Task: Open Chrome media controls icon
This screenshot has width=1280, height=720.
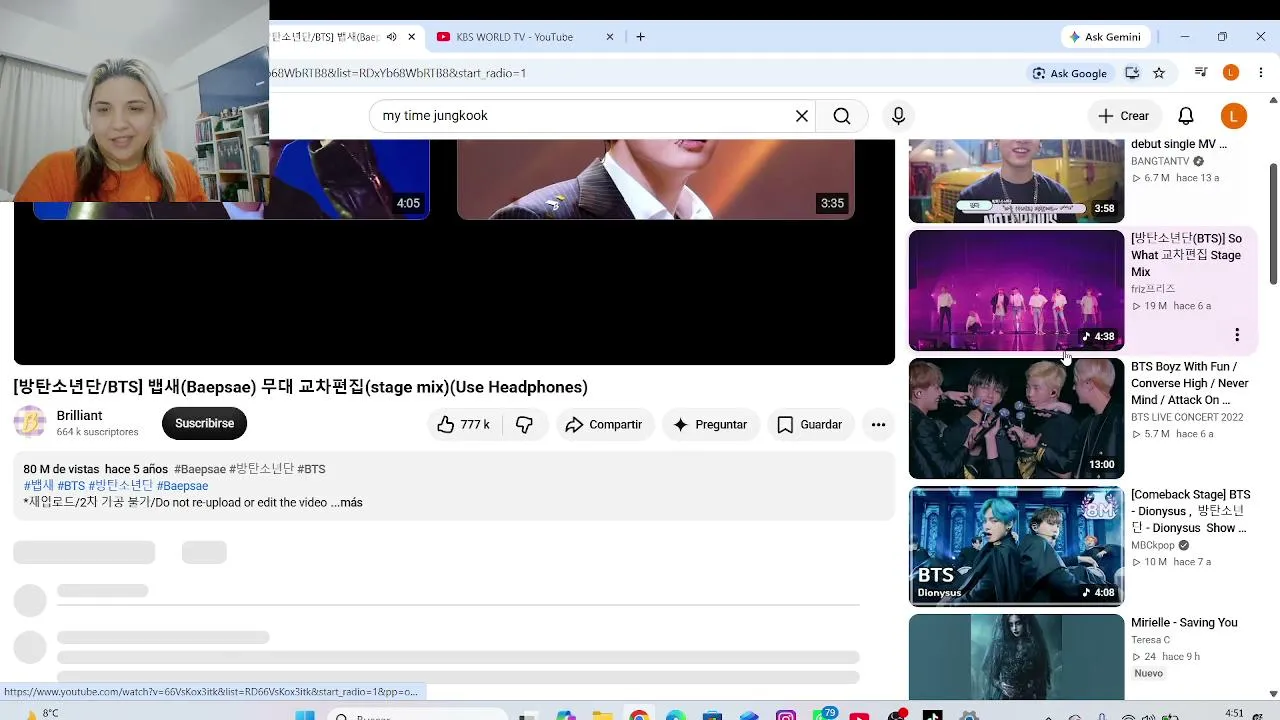Action: [x=1201, y=73]
